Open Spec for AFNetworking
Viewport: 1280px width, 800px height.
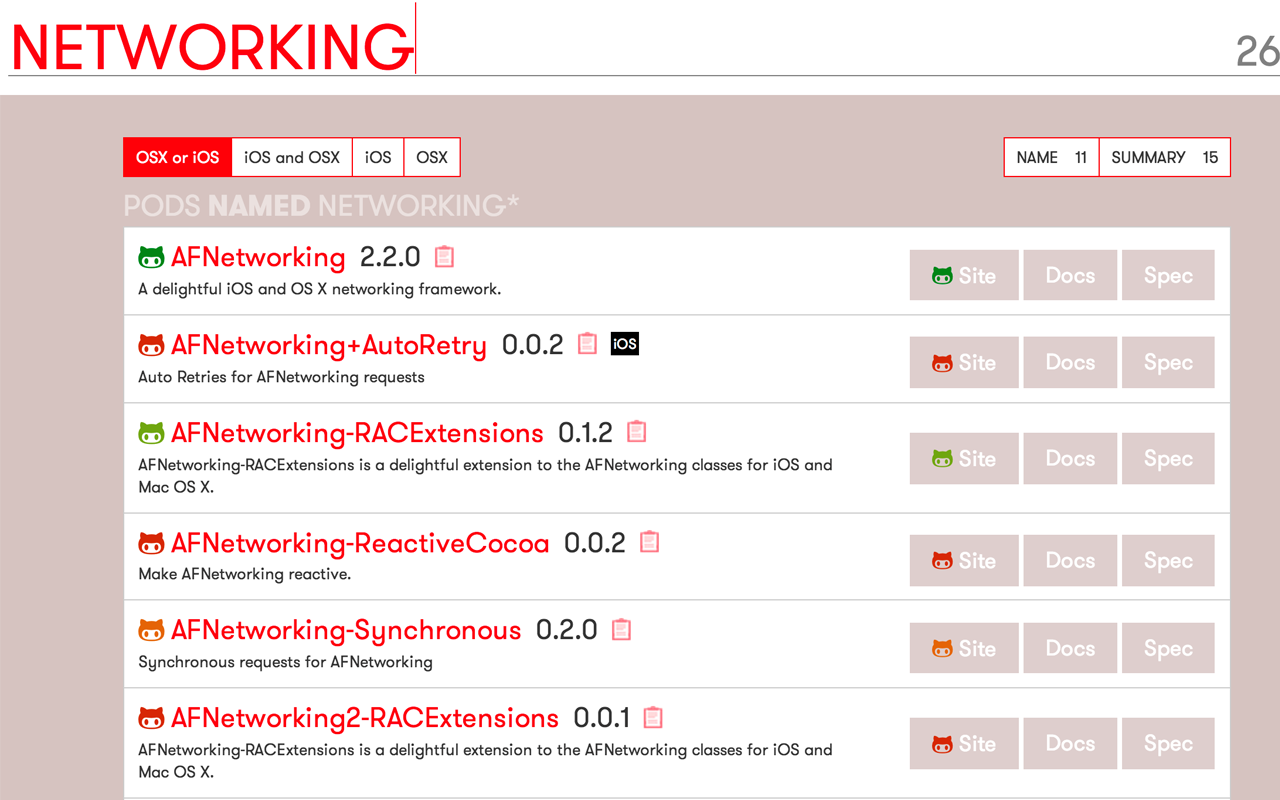click(x=1168, y=275)
